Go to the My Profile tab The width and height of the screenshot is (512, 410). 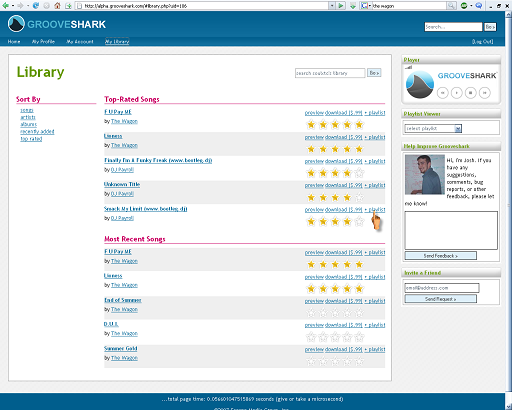pyautogui.click(x=43, y=42)
